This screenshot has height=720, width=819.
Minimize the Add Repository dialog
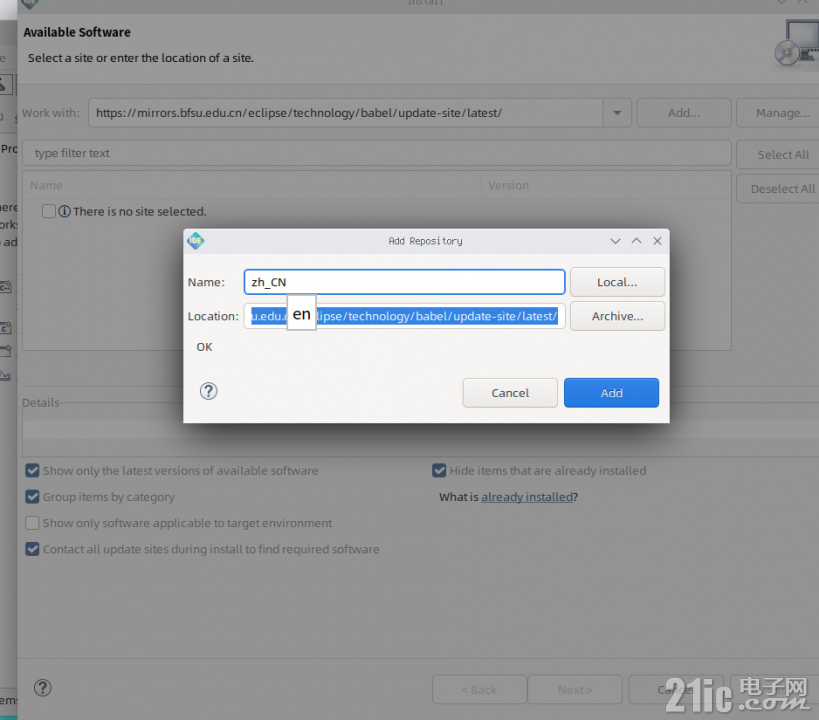tap(615, 241)
